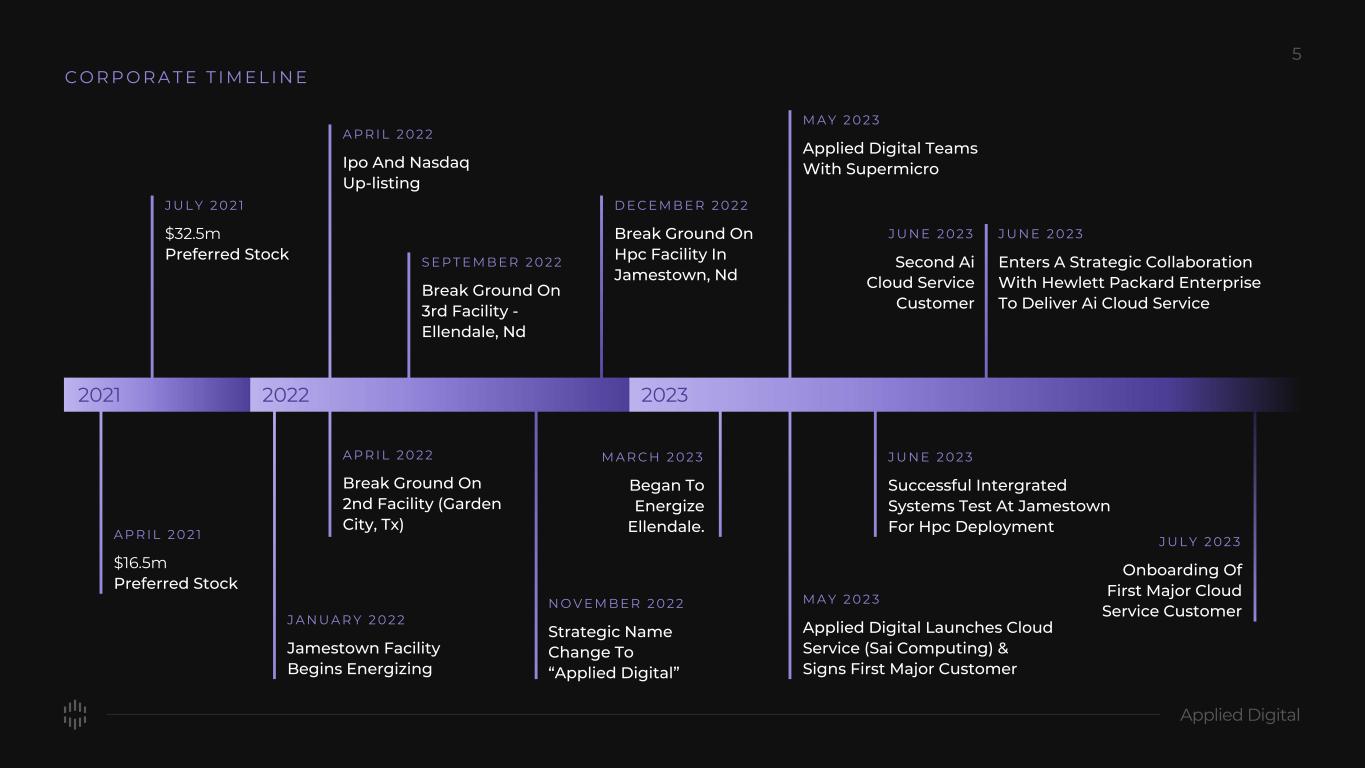This screenshot has width=1365, height=768.
Task: Click the slide page number 5
Action: coord(1297,54)
